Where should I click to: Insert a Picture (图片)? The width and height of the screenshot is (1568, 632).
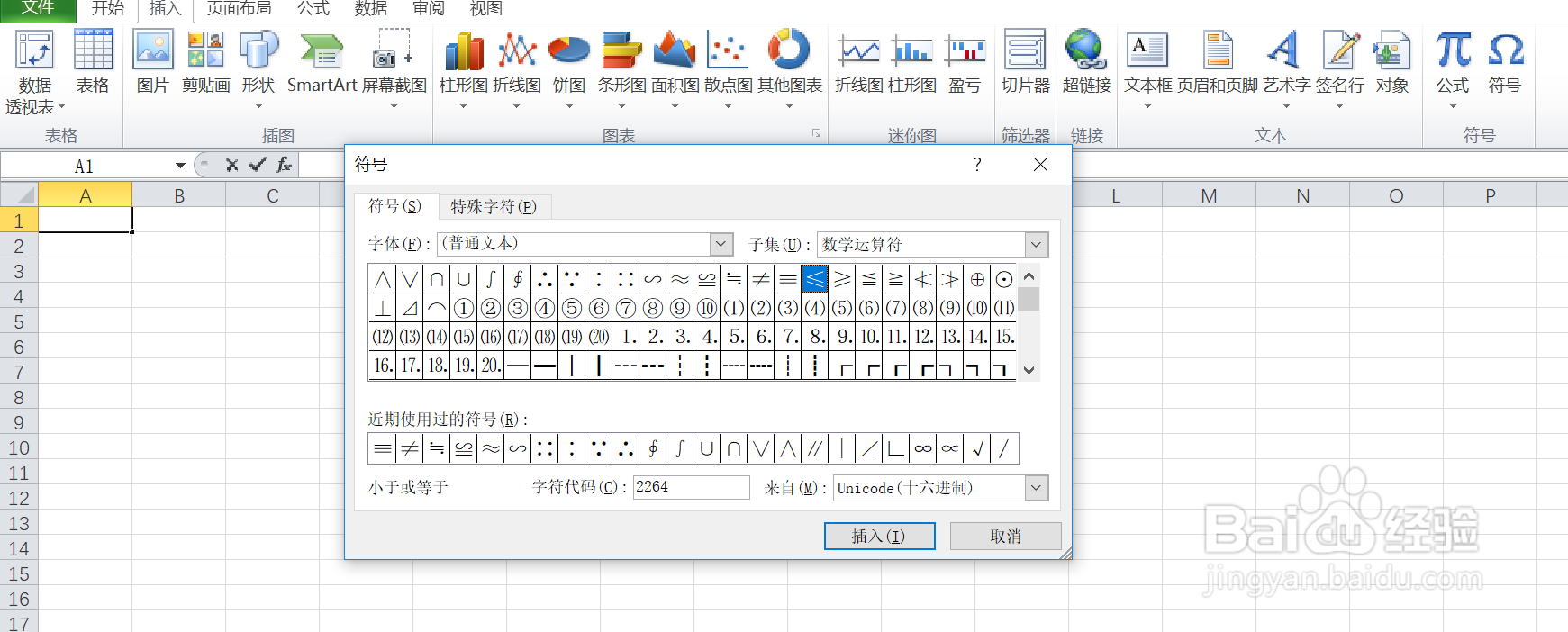tap(153, 61)
